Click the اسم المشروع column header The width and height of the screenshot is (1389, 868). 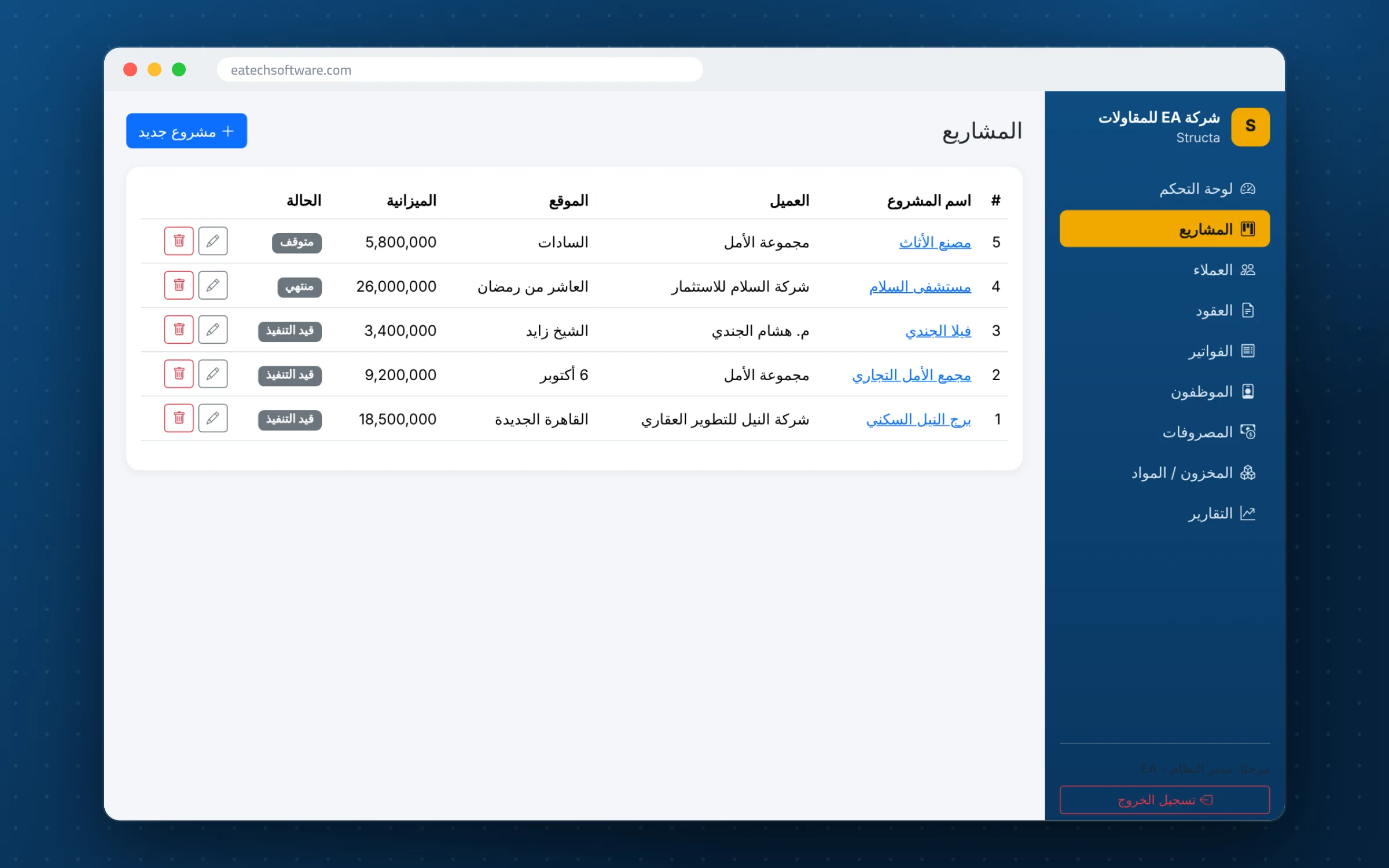tap(929, 201)
